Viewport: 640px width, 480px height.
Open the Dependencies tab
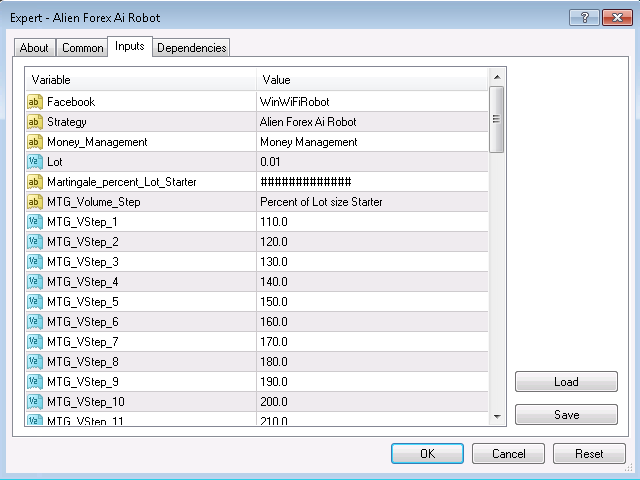(x=192, y=48)
